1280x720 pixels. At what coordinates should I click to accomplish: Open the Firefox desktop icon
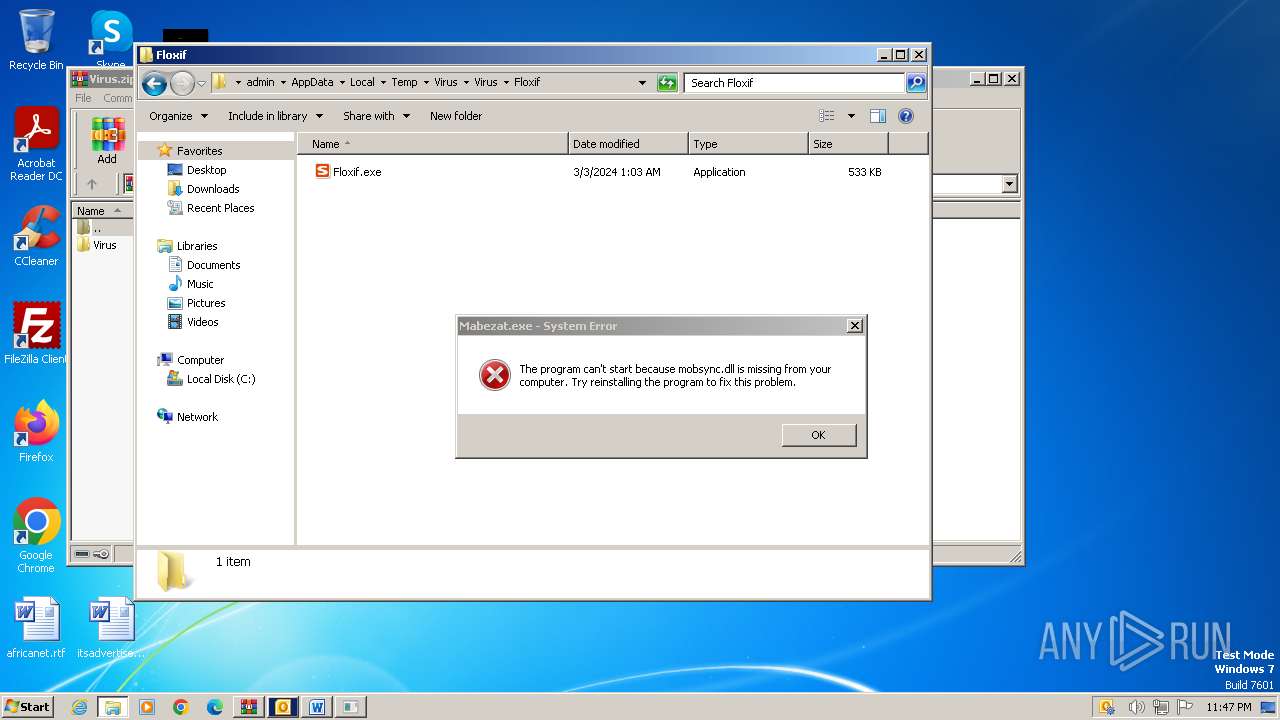(36, 431)
